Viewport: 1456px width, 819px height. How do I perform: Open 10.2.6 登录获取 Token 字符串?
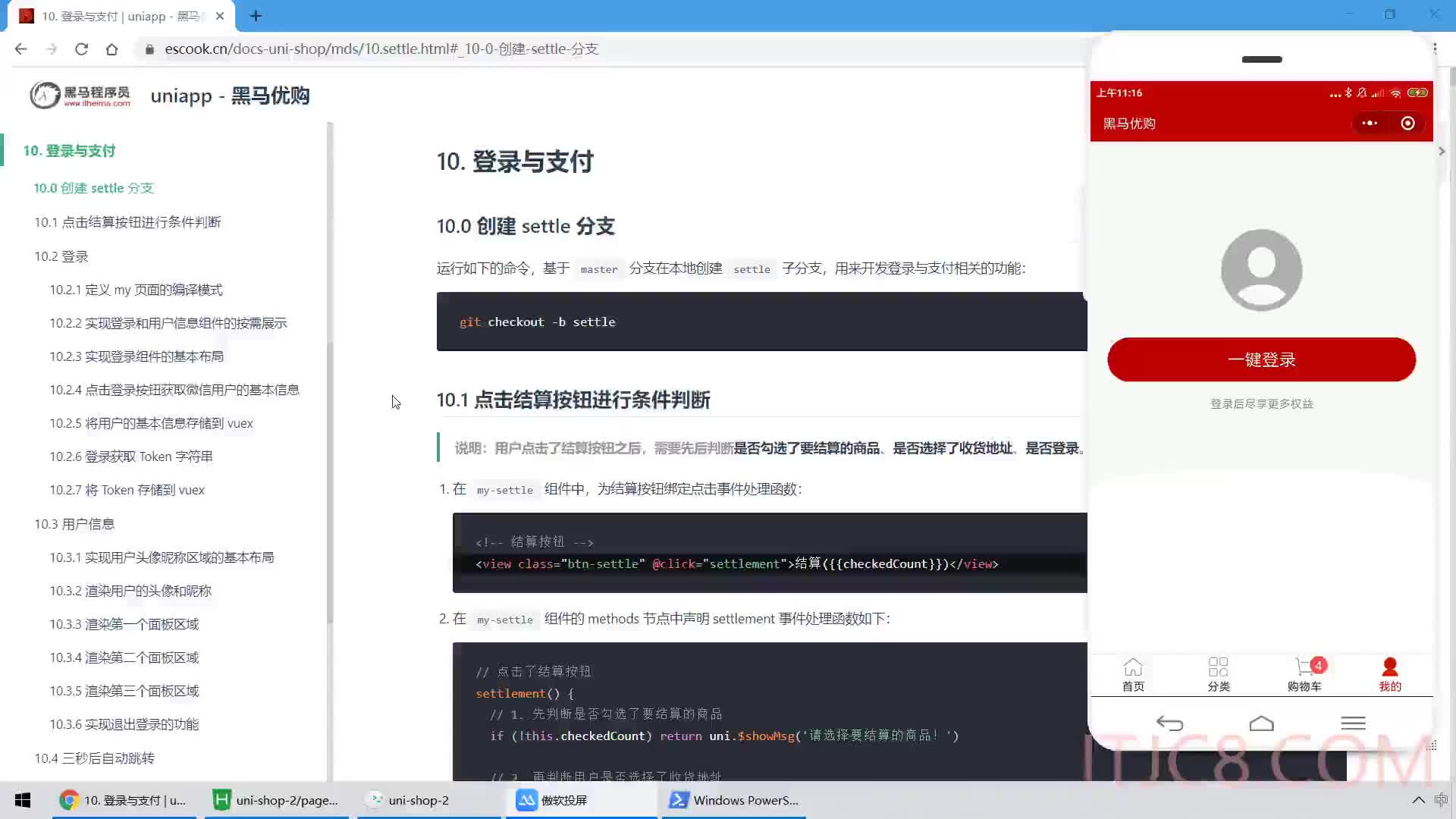pyautogui.click(x=131, y=457)
